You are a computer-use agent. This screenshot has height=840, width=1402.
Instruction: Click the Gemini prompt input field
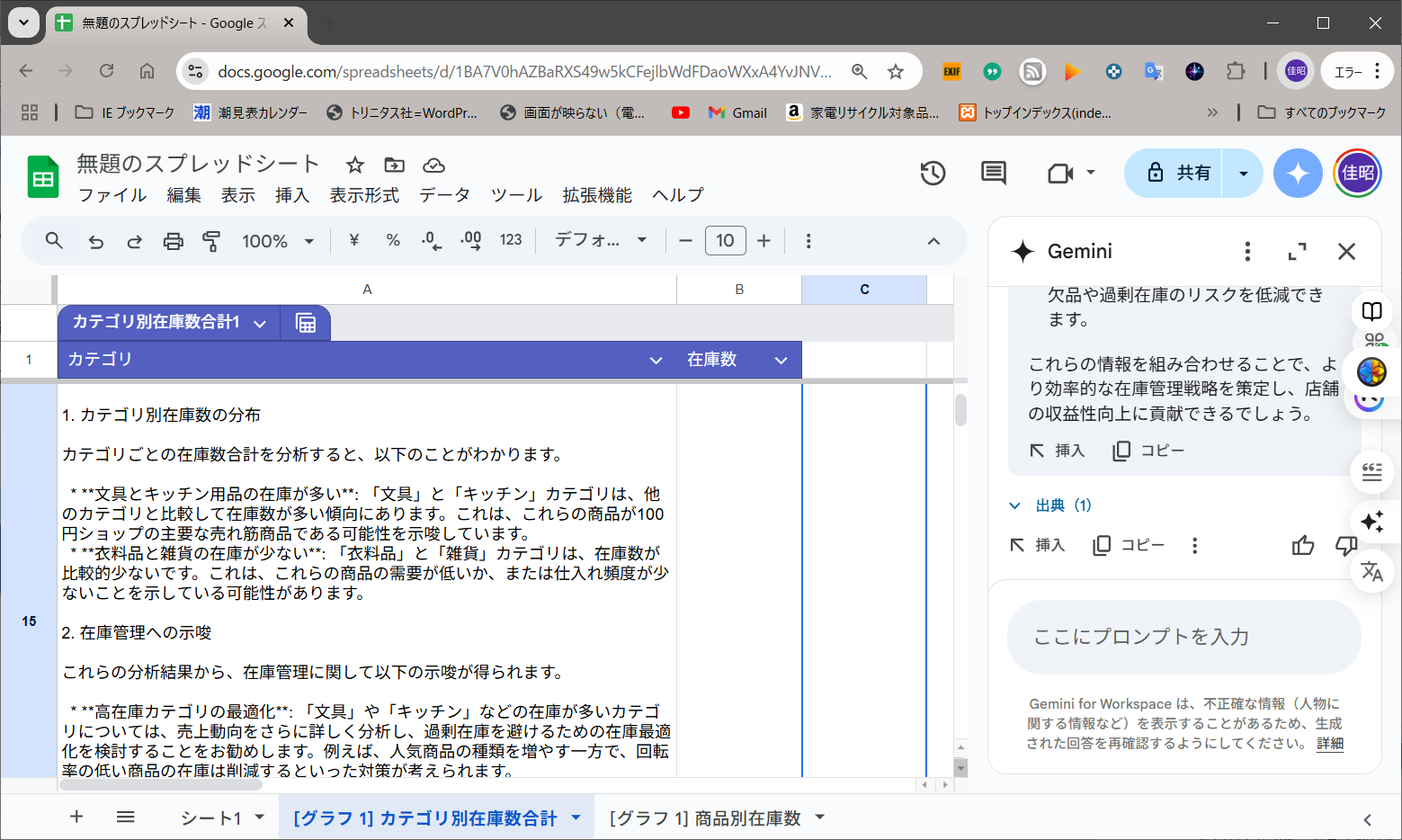pos(1184,637)
